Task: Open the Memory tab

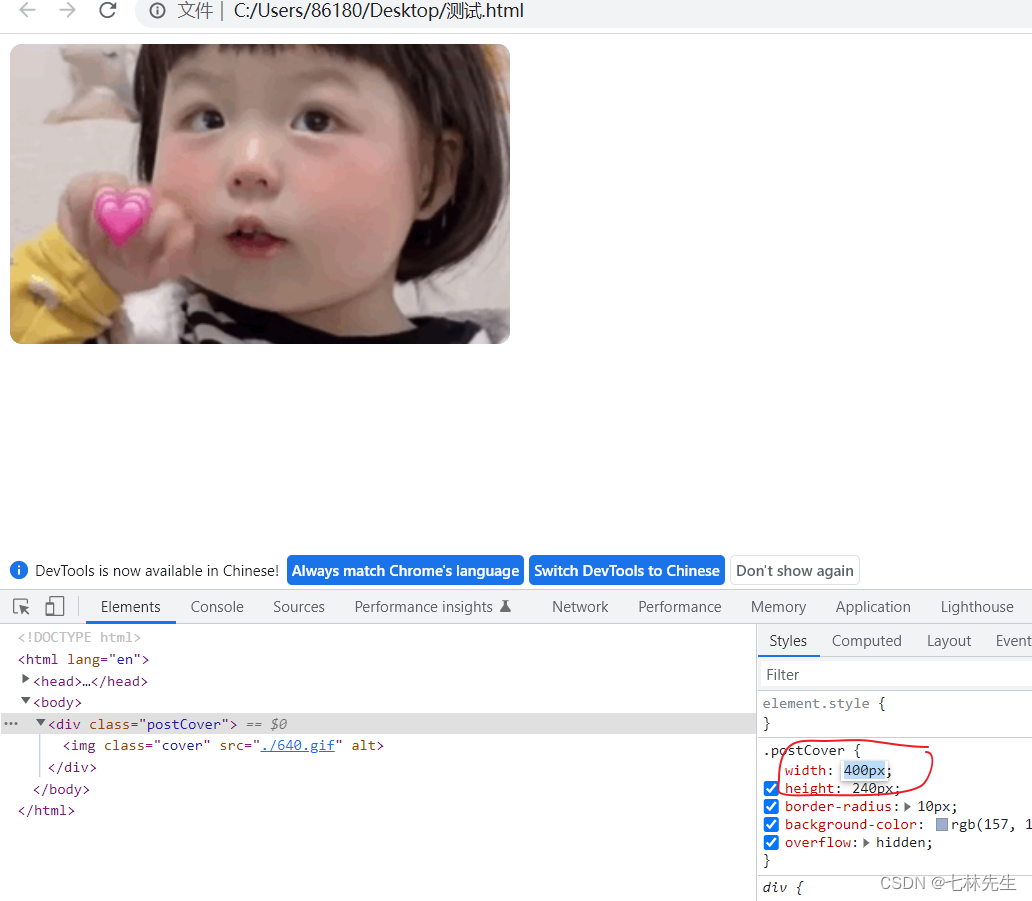Action: 778,607
